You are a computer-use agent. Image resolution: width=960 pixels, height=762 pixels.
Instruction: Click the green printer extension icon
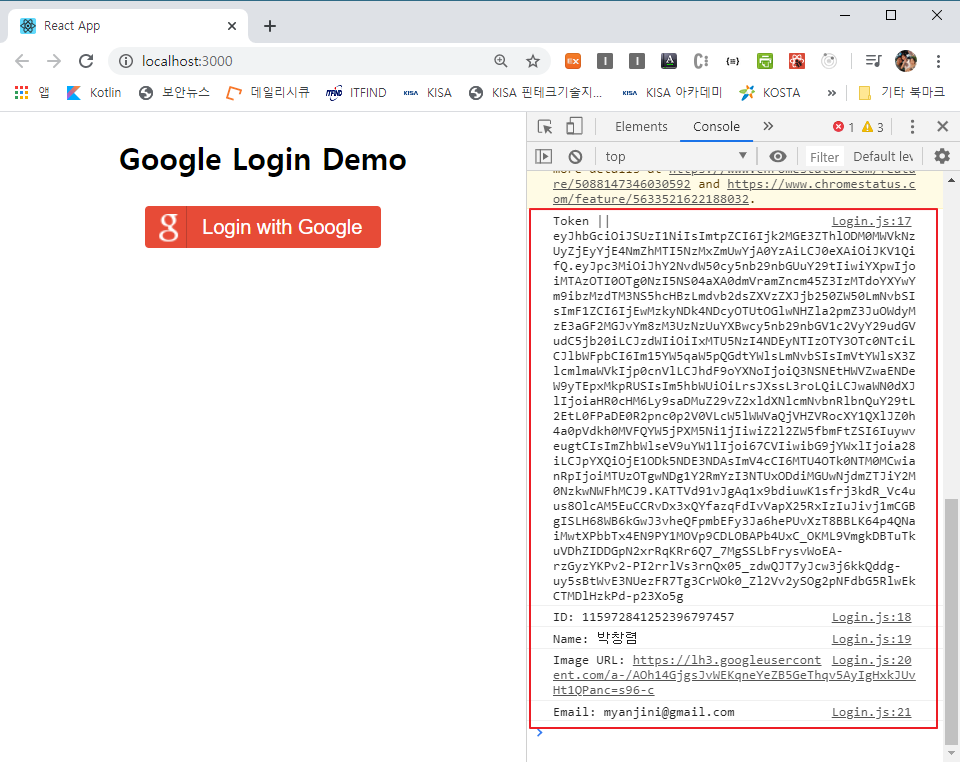(x=765, y=61)
